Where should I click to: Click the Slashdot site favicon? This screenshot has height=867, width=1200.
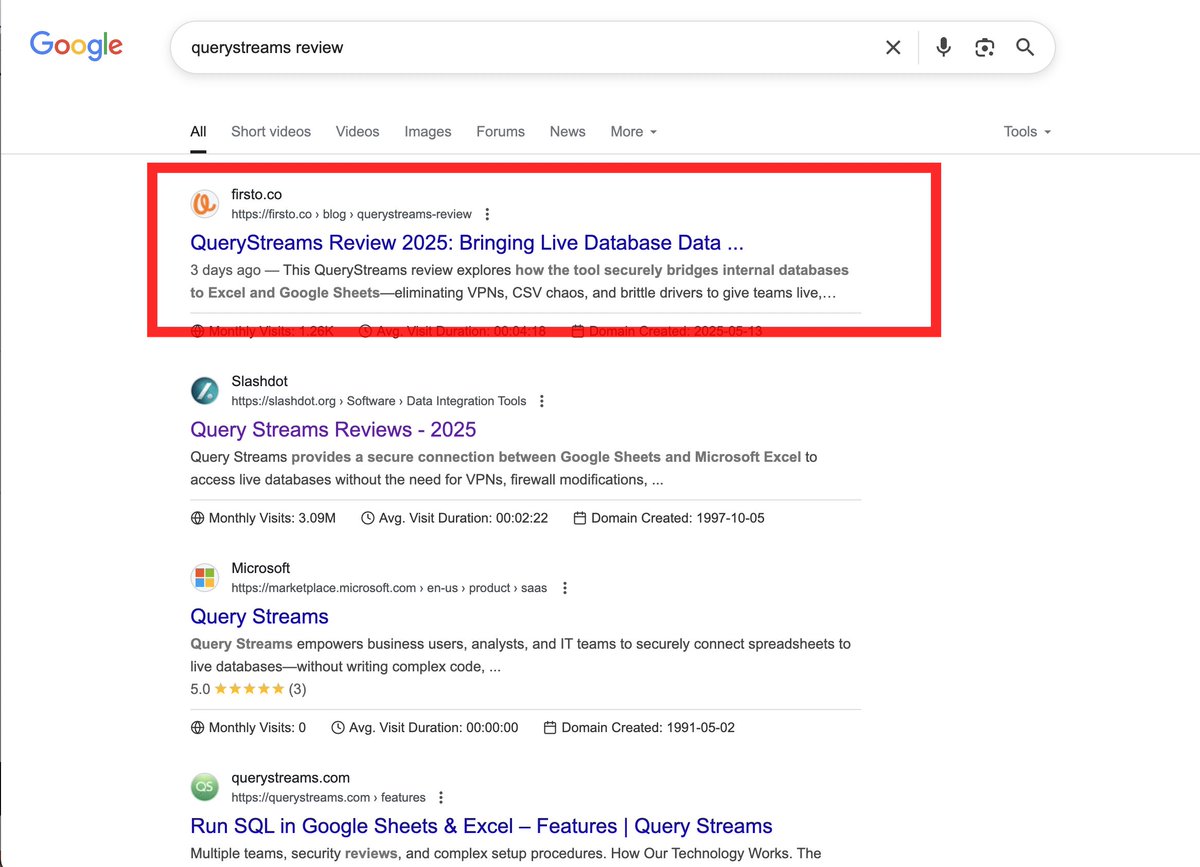tap(205, 391)
